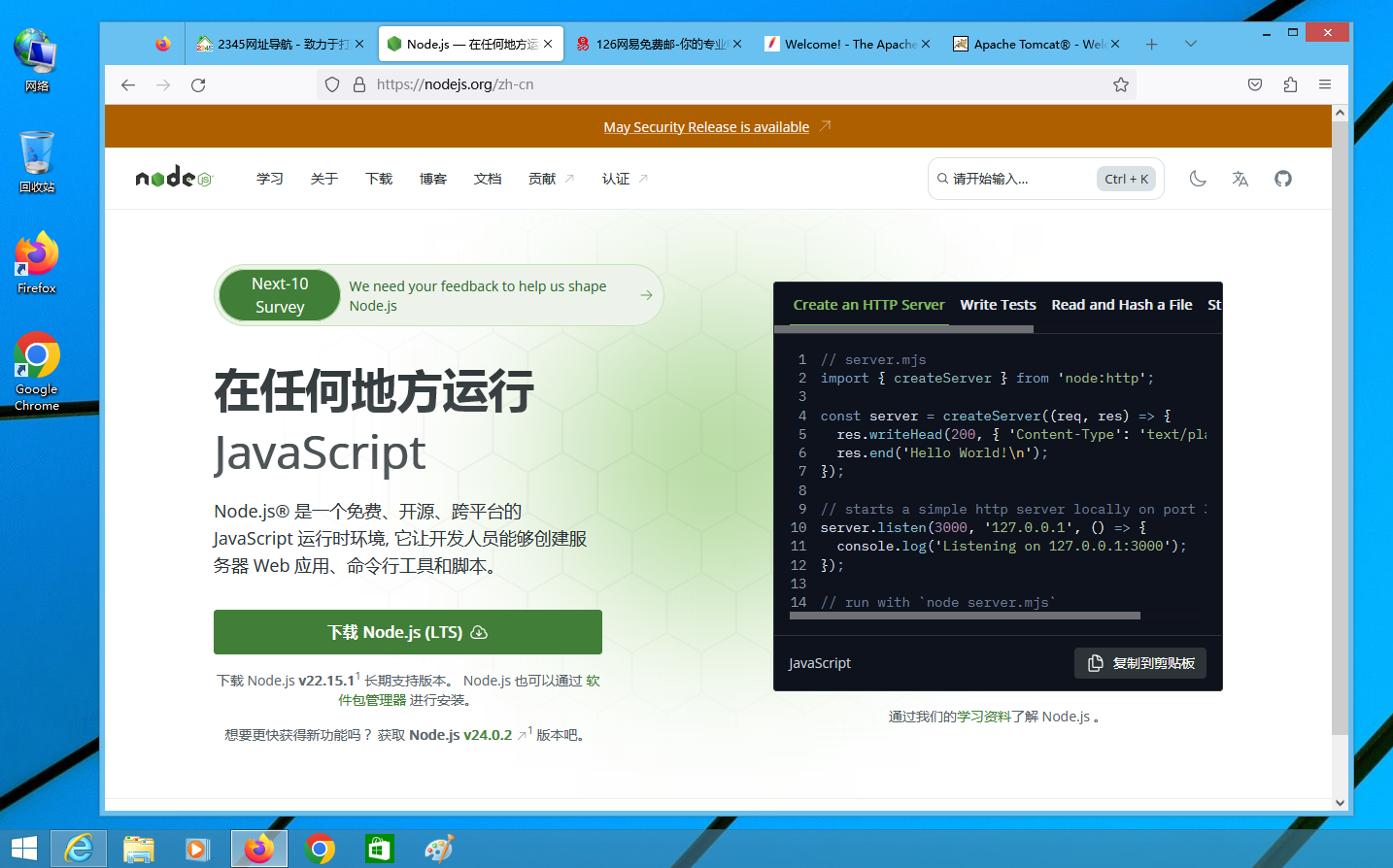Open the Pocket save icon
The image size is (1393, 868).
click(1255, 84)
